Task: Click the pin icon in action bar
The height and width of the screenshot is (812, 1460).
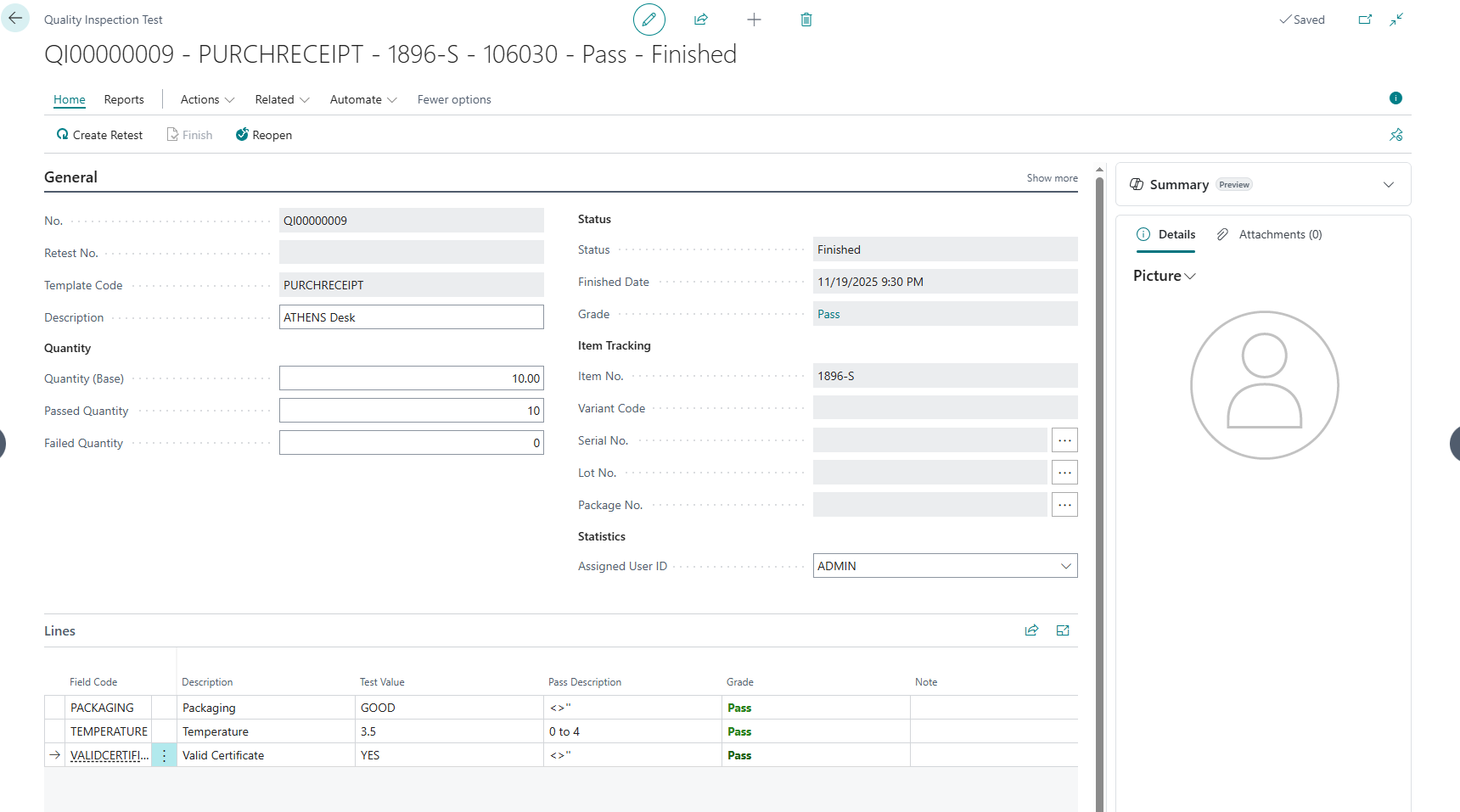Action: pos(1395,135)
